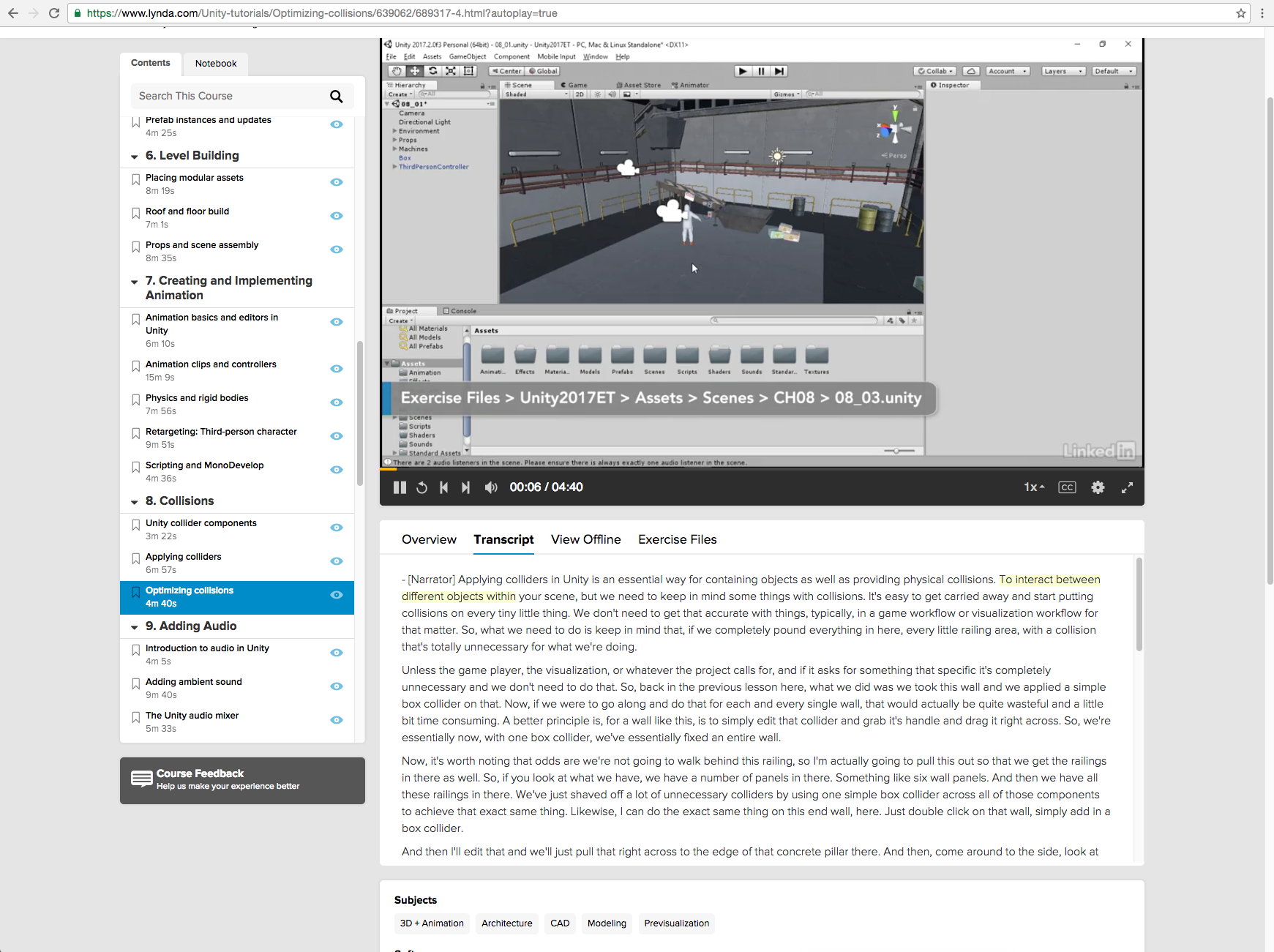This screenshot has width=1274, height=952.
Task: Seek on the video progress bar
Action: tap(762, 468)
